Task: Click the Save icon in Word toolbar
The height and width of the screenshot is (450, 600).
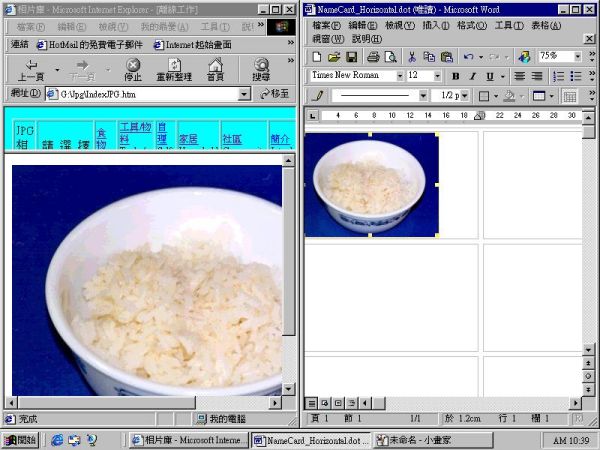Action: pyautogui.click(x=351, y=57)
